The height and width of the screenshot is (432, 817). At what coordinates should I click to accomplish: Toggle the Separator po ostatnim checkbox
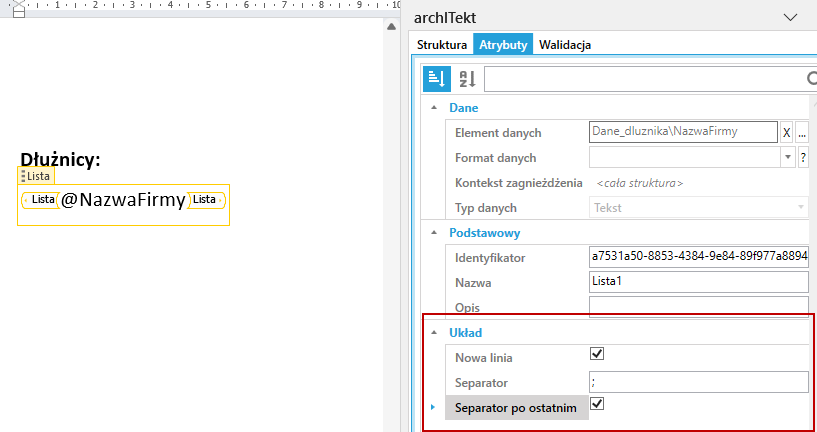(x=597, y=404)
